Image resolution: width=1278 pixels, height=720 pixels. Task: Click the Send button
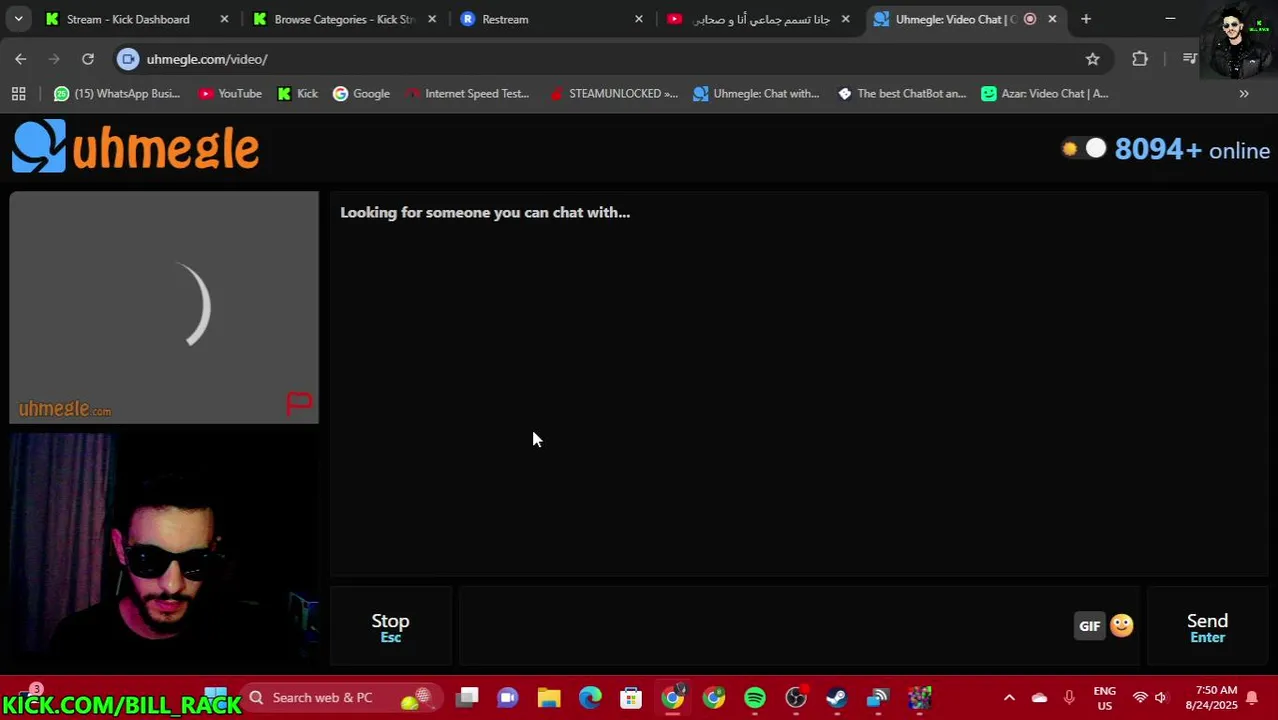pos(1207,627)
